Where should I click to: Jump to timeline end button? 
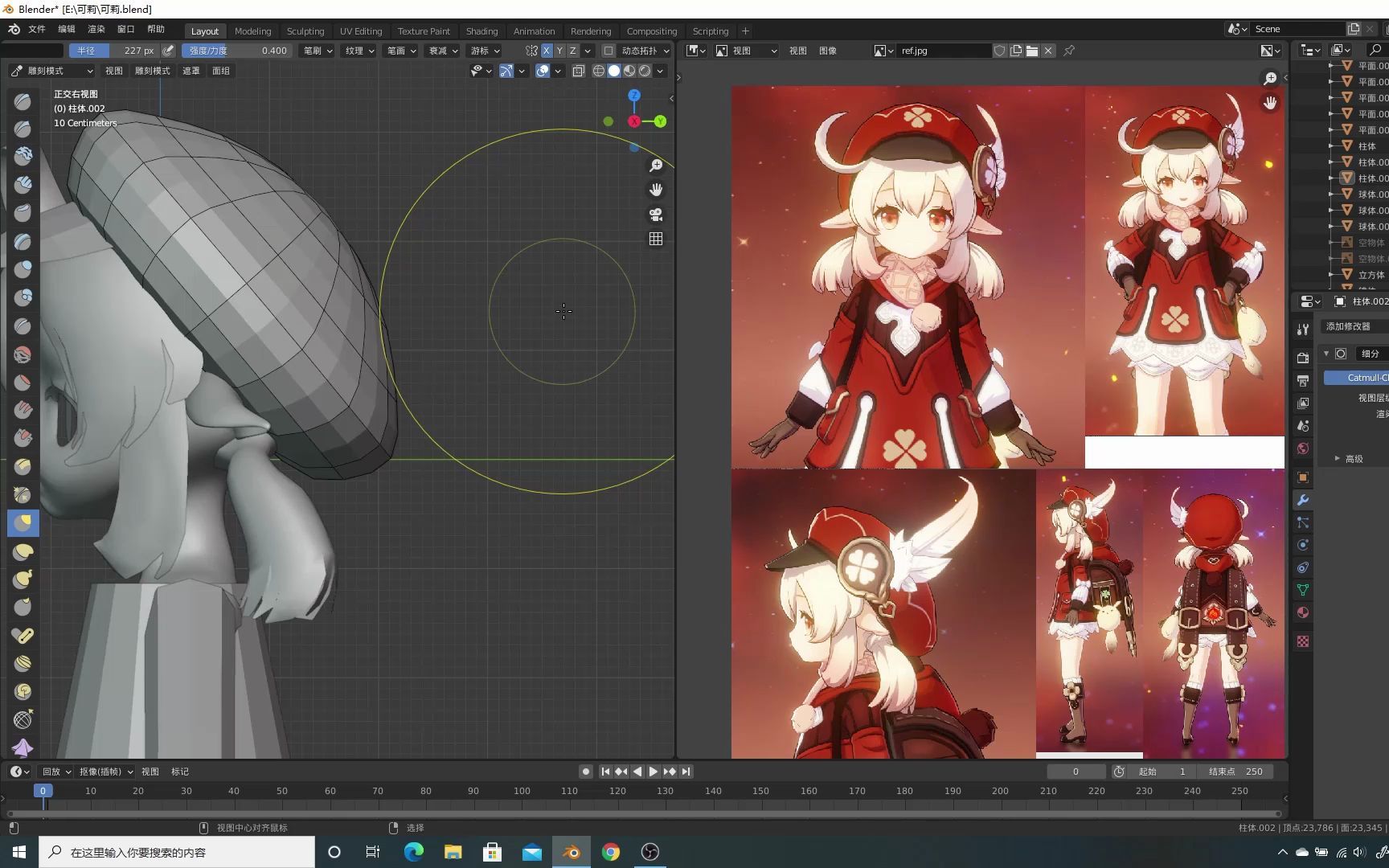pos(686,772)
